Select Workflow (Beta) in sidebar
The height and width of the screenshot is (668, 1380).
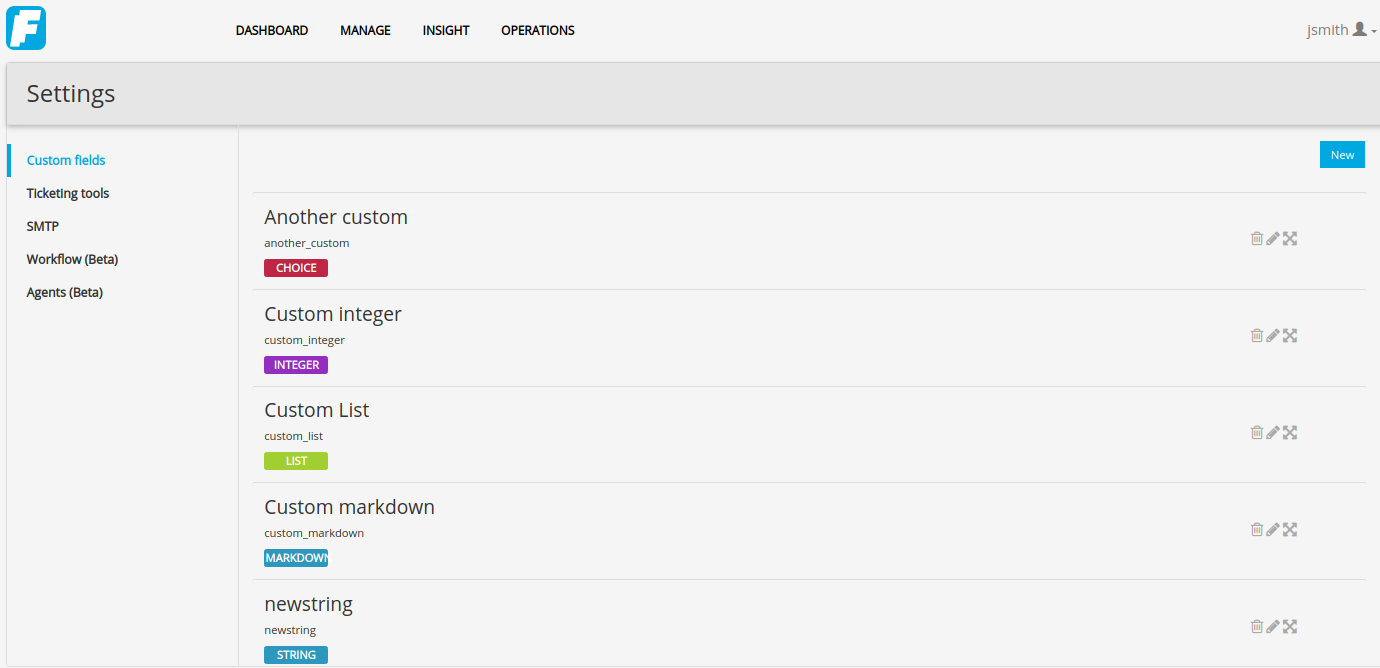tap(72, 259)
